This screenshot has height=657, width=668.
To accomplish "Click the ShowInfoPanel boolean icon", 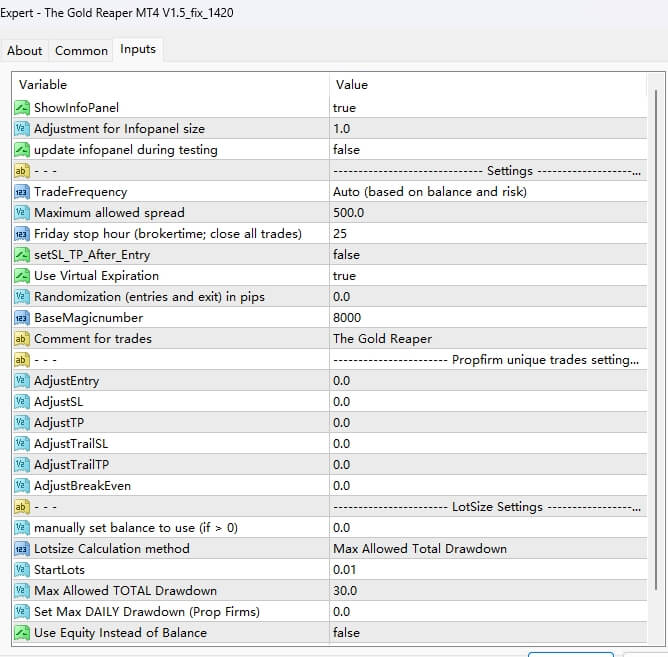I will pyautogui.click(x=22, y=108).
